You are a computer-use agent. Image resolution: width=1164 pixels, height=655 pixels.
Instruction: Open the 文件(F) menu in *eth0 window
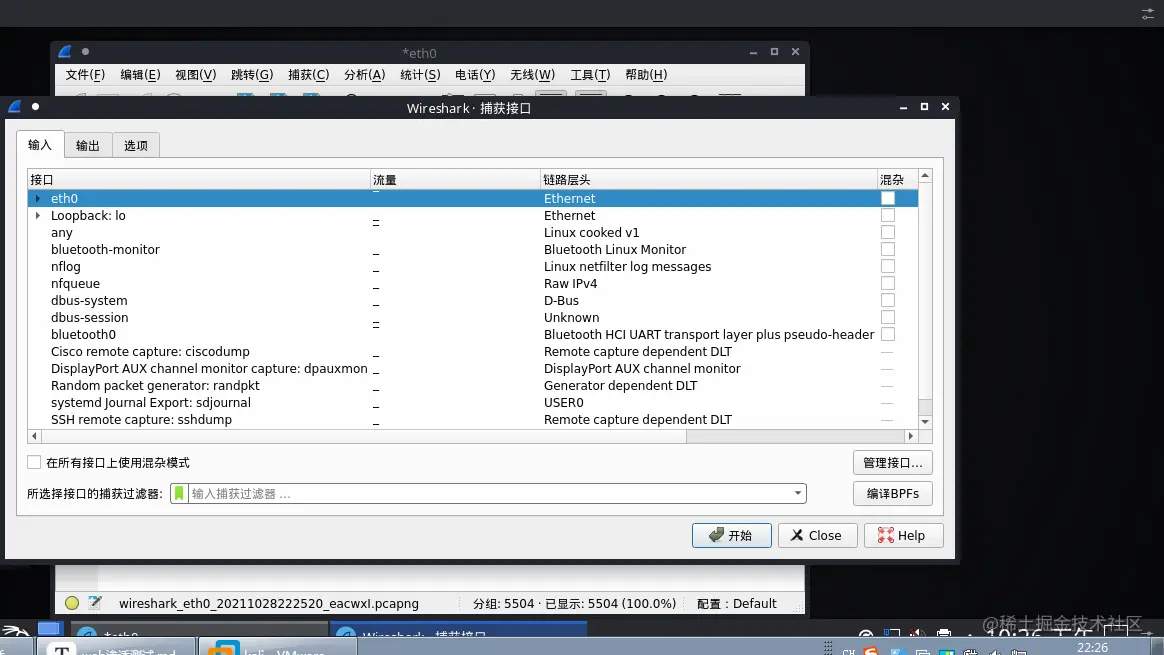85,74
